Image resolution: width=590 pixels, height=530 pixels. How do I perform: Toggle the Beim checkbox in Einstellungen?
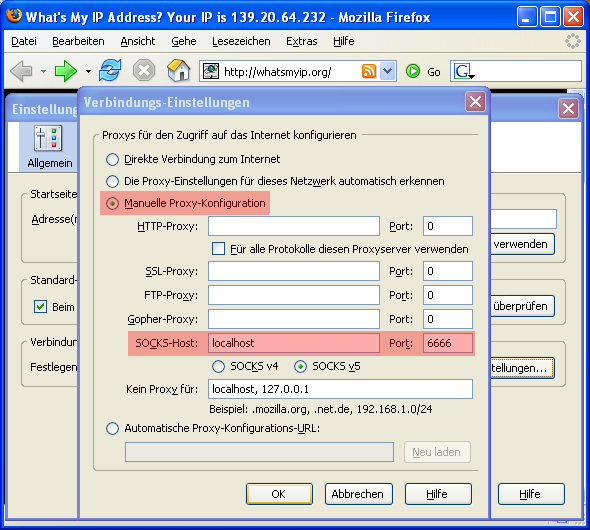[x=40, y=307]
